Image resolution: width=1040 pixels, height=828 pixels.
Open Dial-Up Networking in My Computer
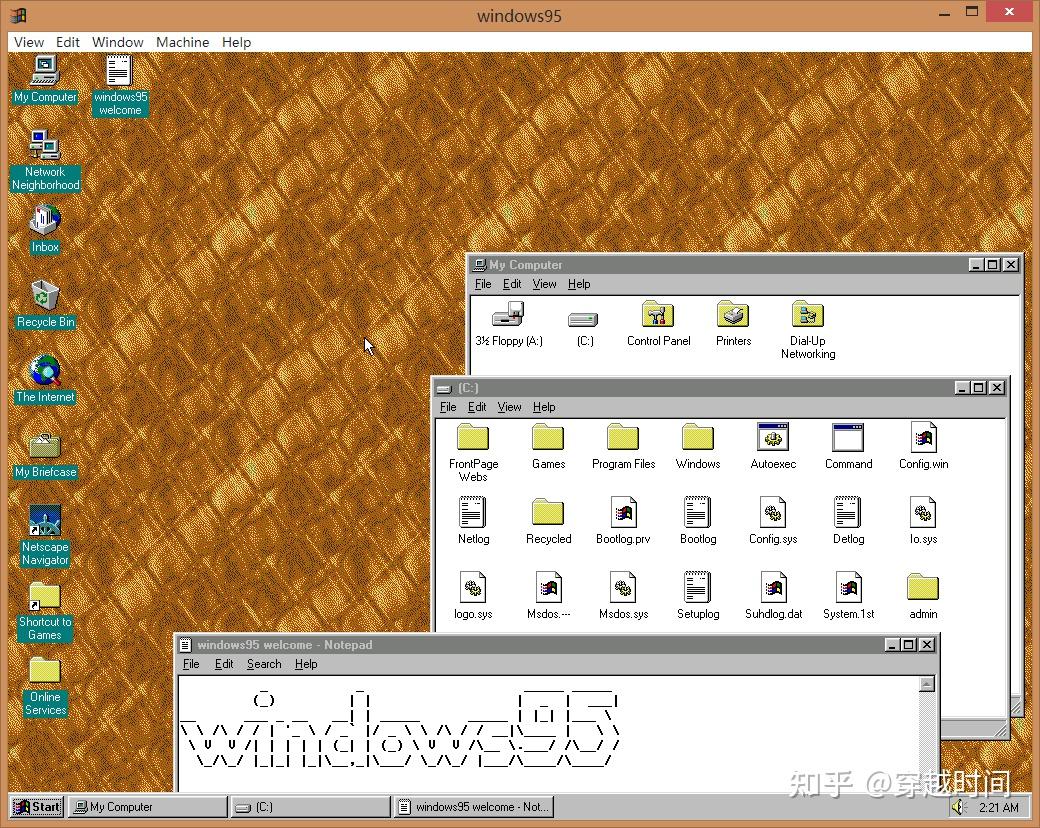tap(807, 315)
